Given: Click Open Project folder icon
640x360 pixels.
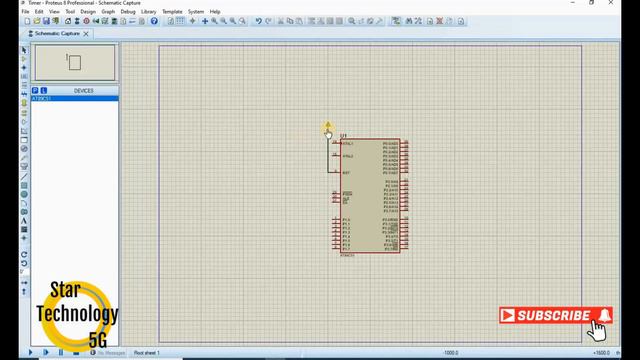Looking at the screenshot, I should click(x=37, y=21).
